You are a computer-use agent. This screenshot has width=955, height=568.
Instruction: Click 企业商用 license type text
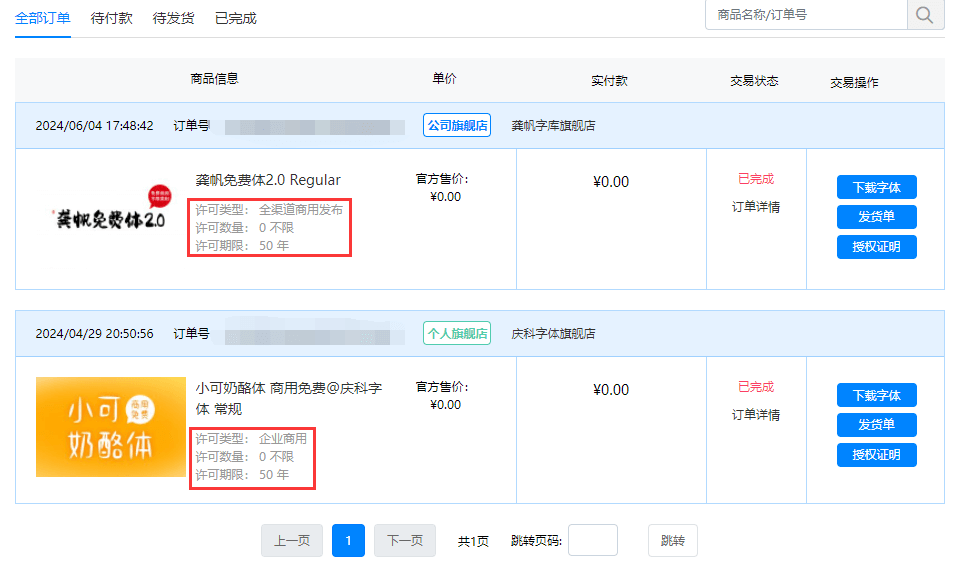pos(283,439)
